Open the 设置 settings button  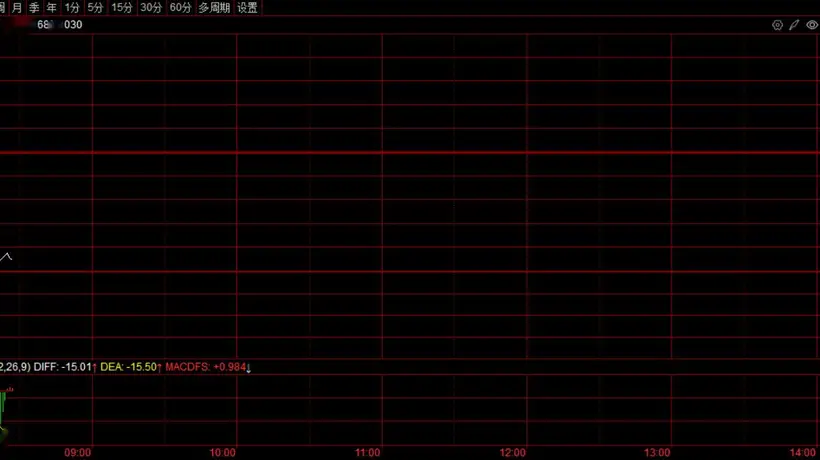pos(247,8)
